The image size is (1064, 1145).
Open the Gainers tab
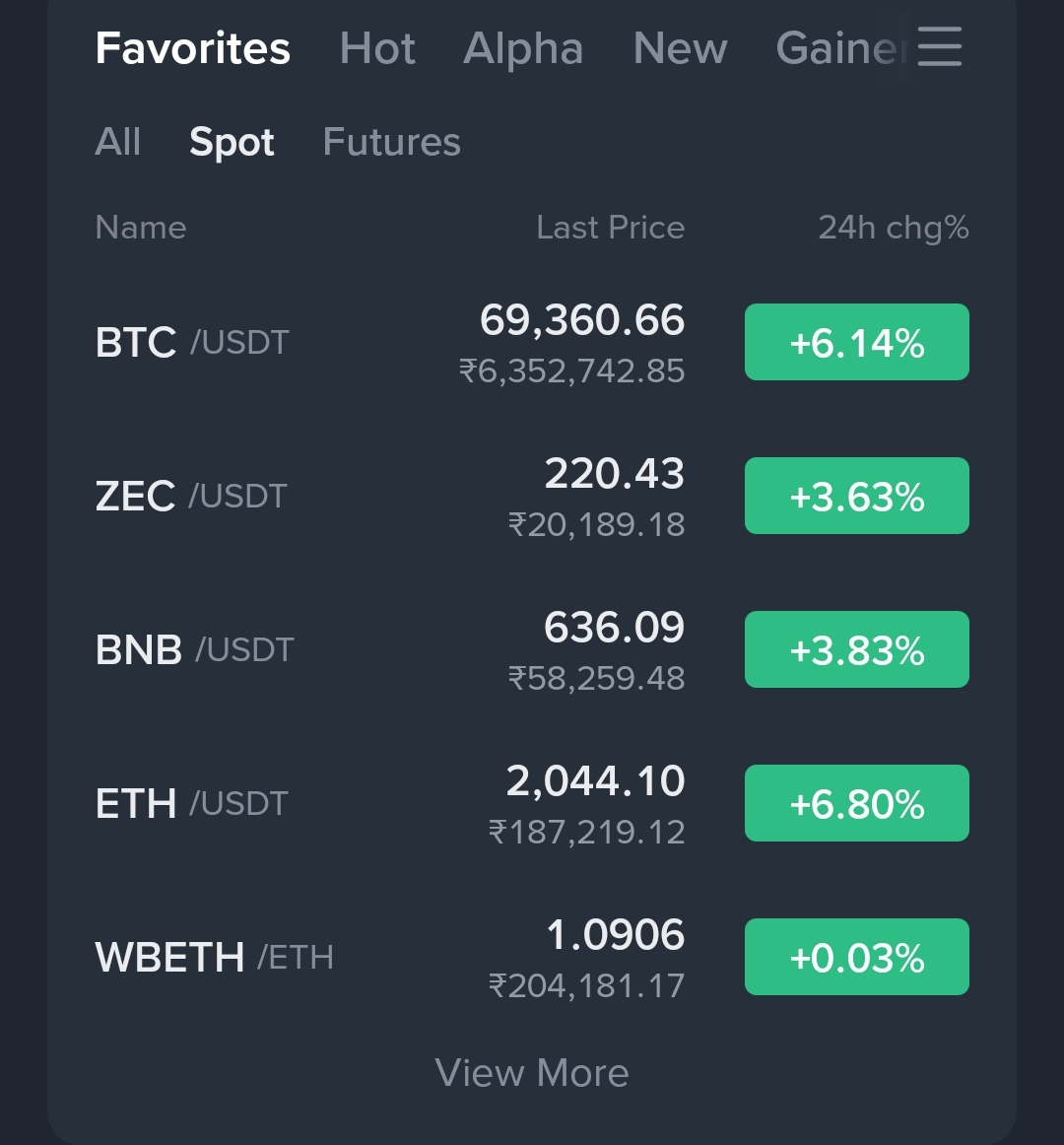(x=837, y=48)
